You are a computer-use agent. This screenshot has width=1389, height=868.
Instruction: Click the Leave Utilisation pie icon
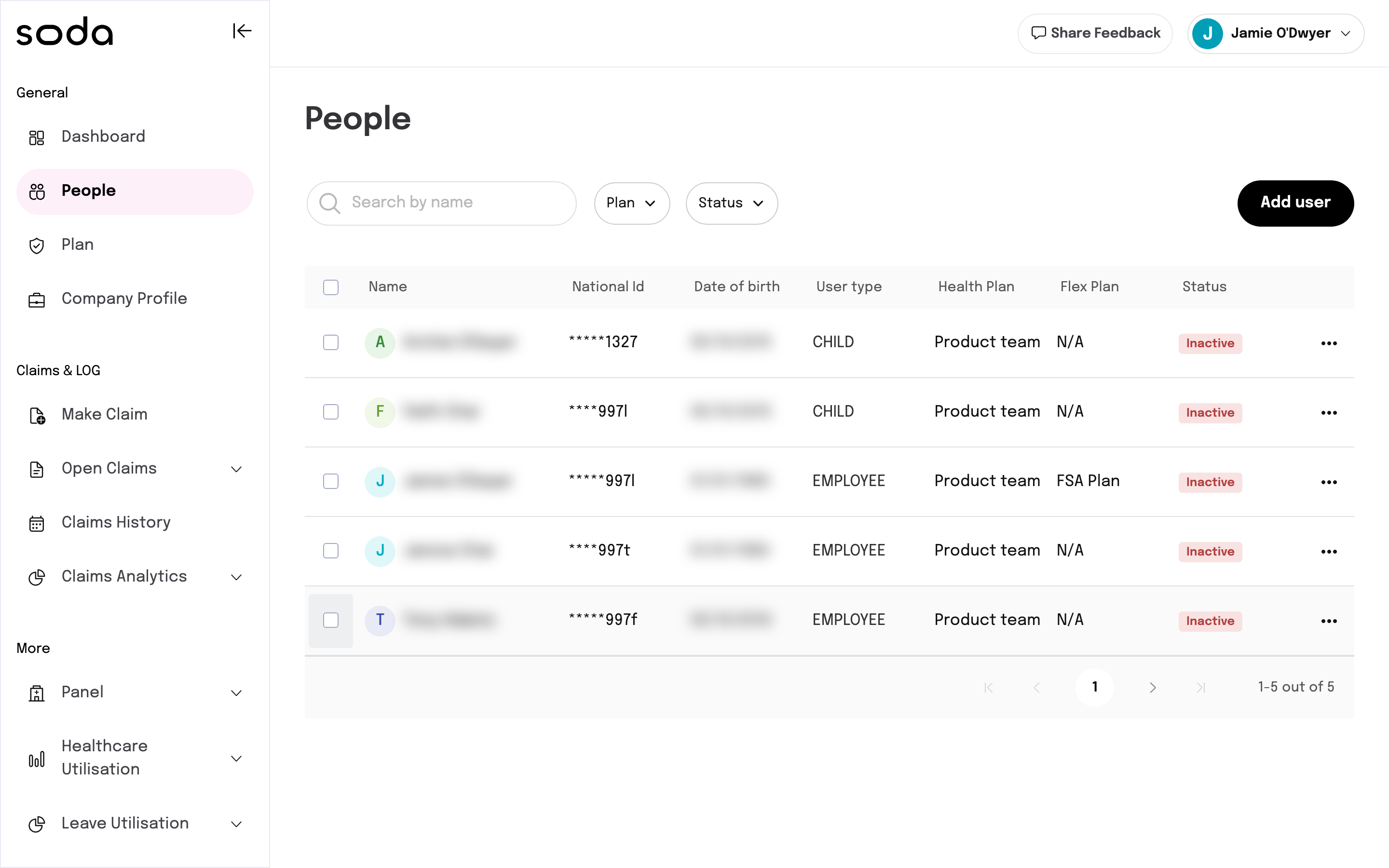coord(37,824)
